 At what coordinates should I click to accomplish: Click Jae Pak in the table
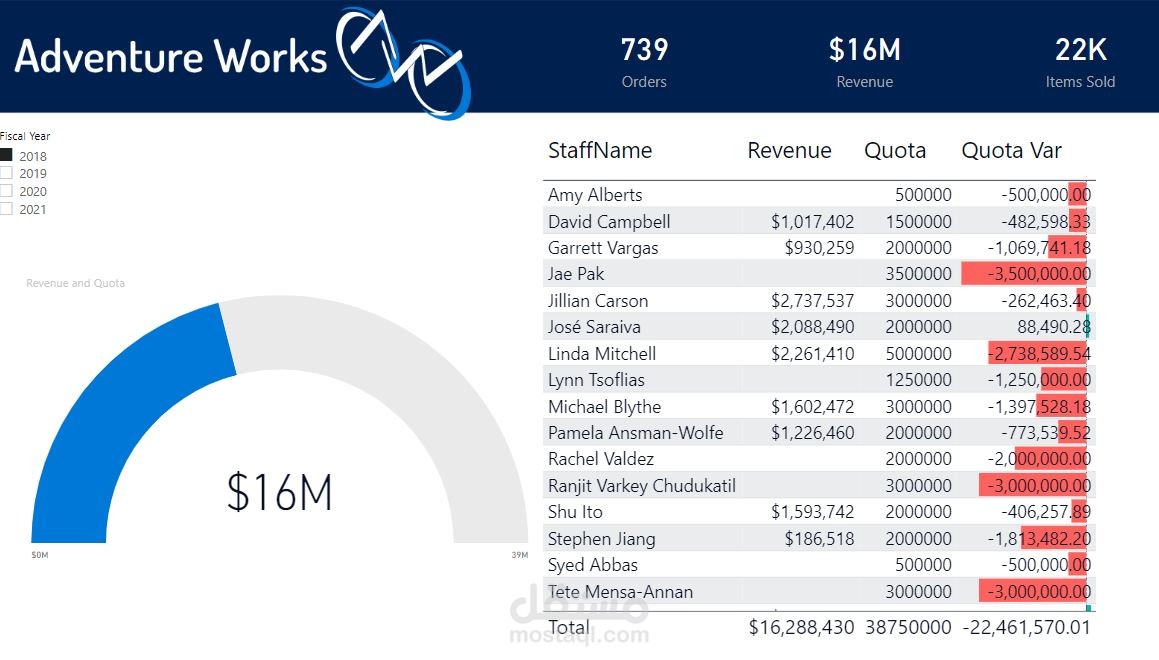[x=576, y=273]
